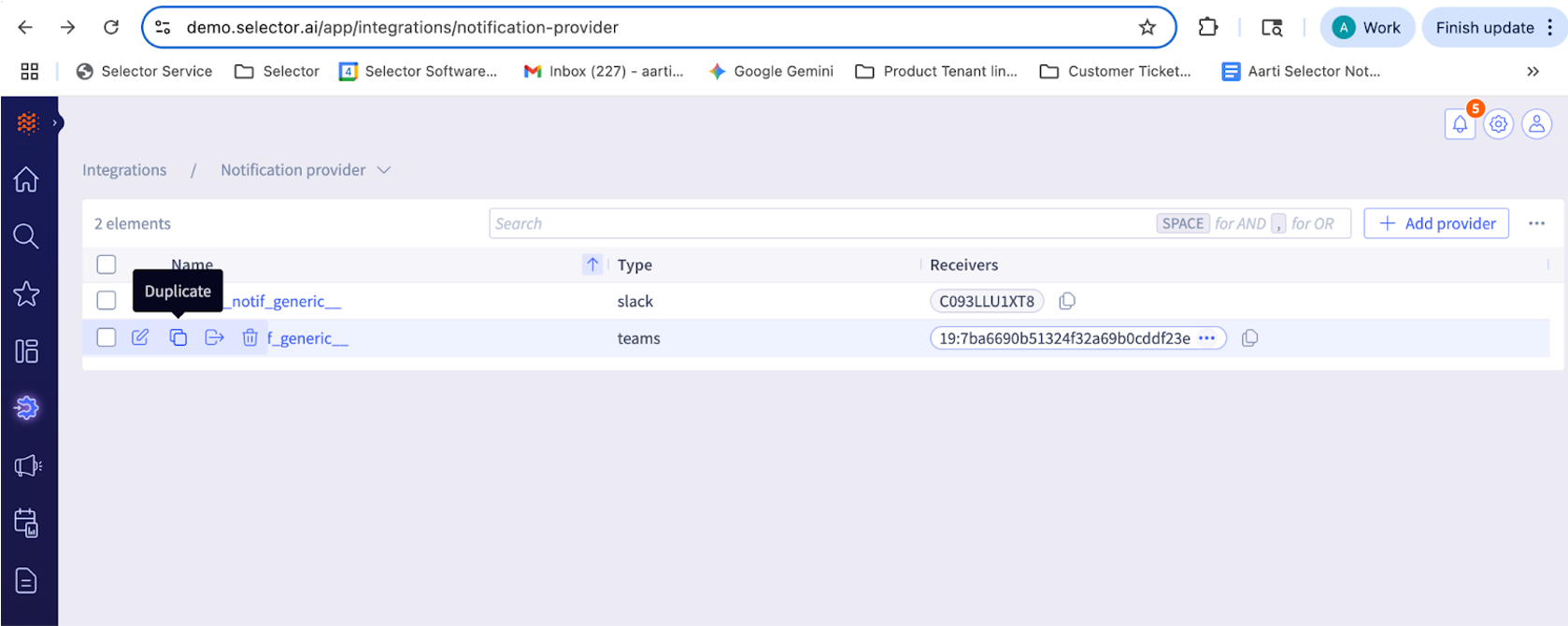The image size is (1568, 626).
Task: Reload the current page
Action: (111, 27)
